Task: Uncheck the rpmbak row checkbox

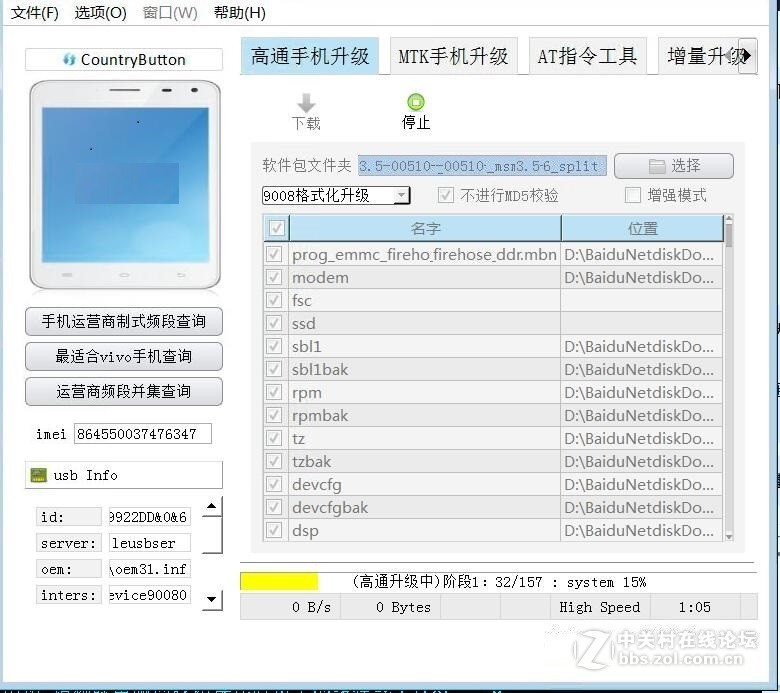Action: tap(274, 415)
